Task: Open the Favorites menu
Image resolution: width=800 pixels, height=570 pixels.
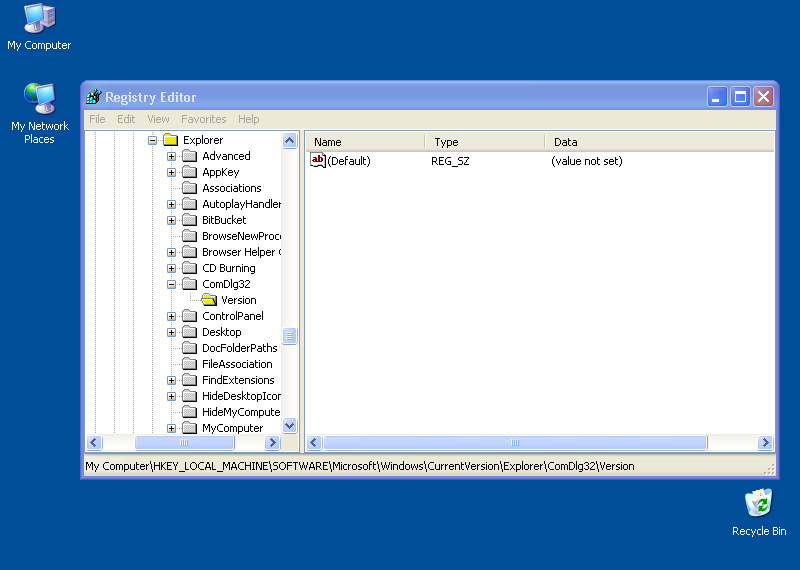Action: pyautogui.click(x=204, y=119)
